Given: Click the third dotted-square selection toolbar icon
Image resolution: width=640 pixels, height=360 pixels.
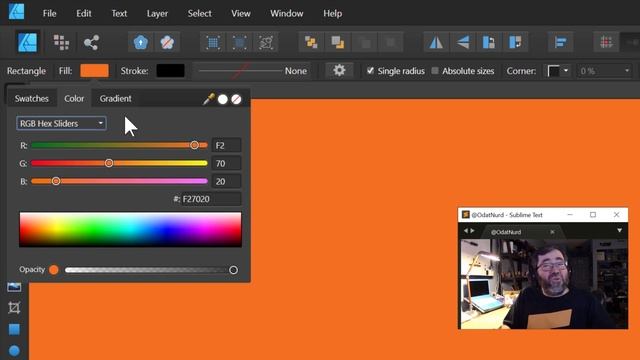Looking at the screenshot, I should click(266, 42).
